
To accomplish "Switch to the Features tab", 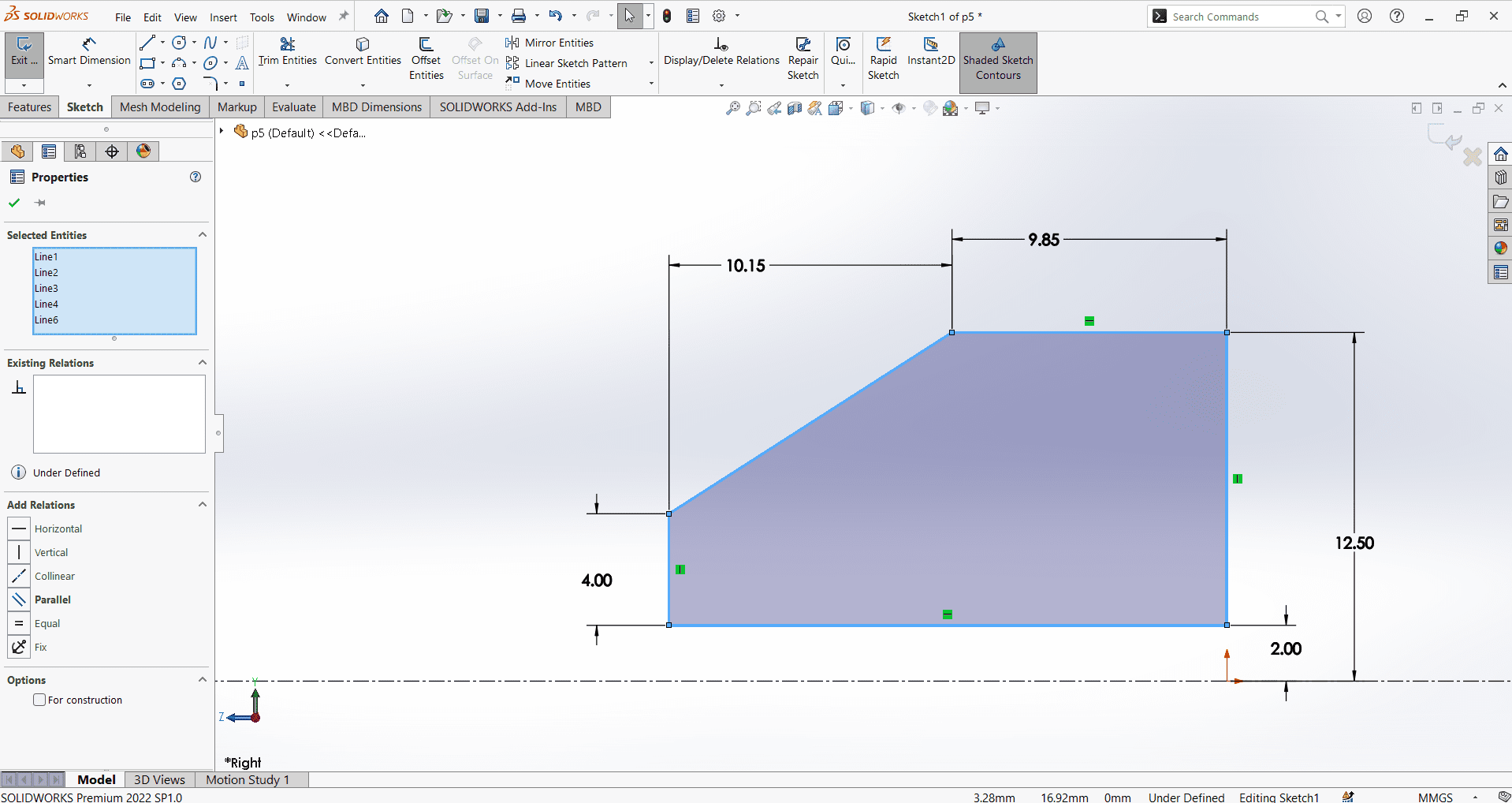I will pyautogui.click(x=30, y=107).
